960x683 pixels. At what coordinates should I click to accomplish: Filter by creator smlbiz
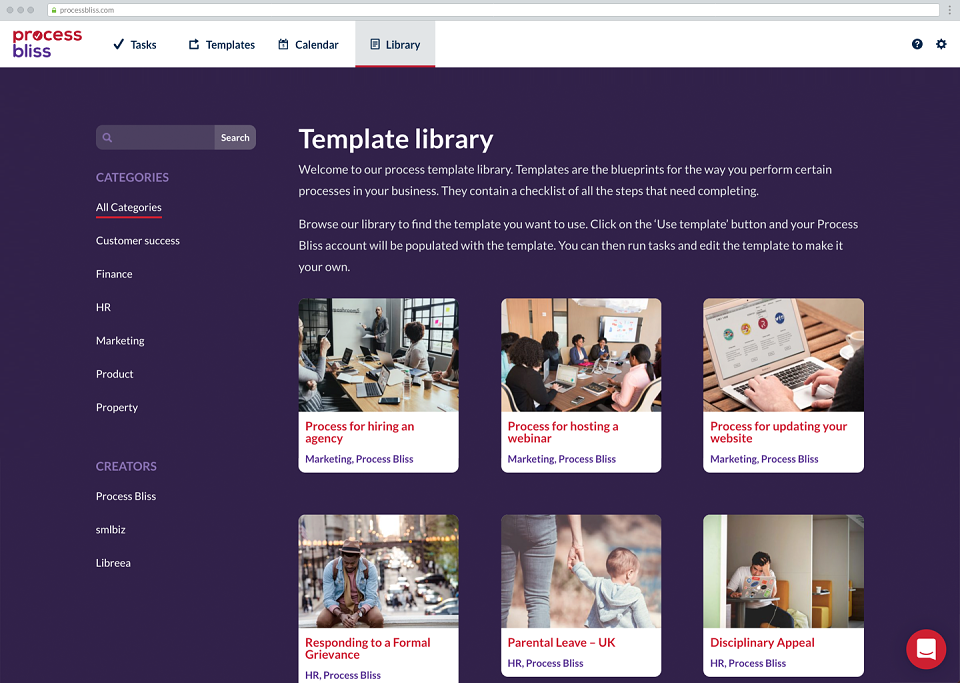(111, 529)
